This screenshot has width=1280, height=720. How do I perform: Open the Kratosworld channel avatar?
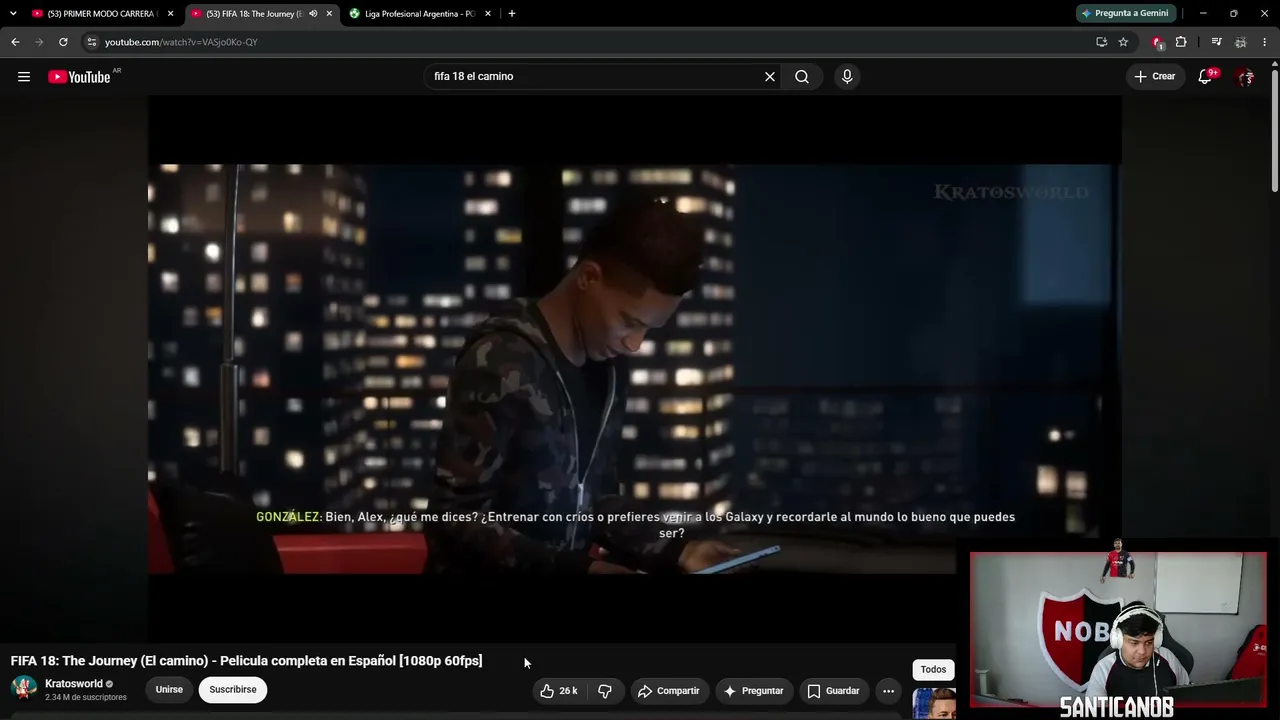24,689
